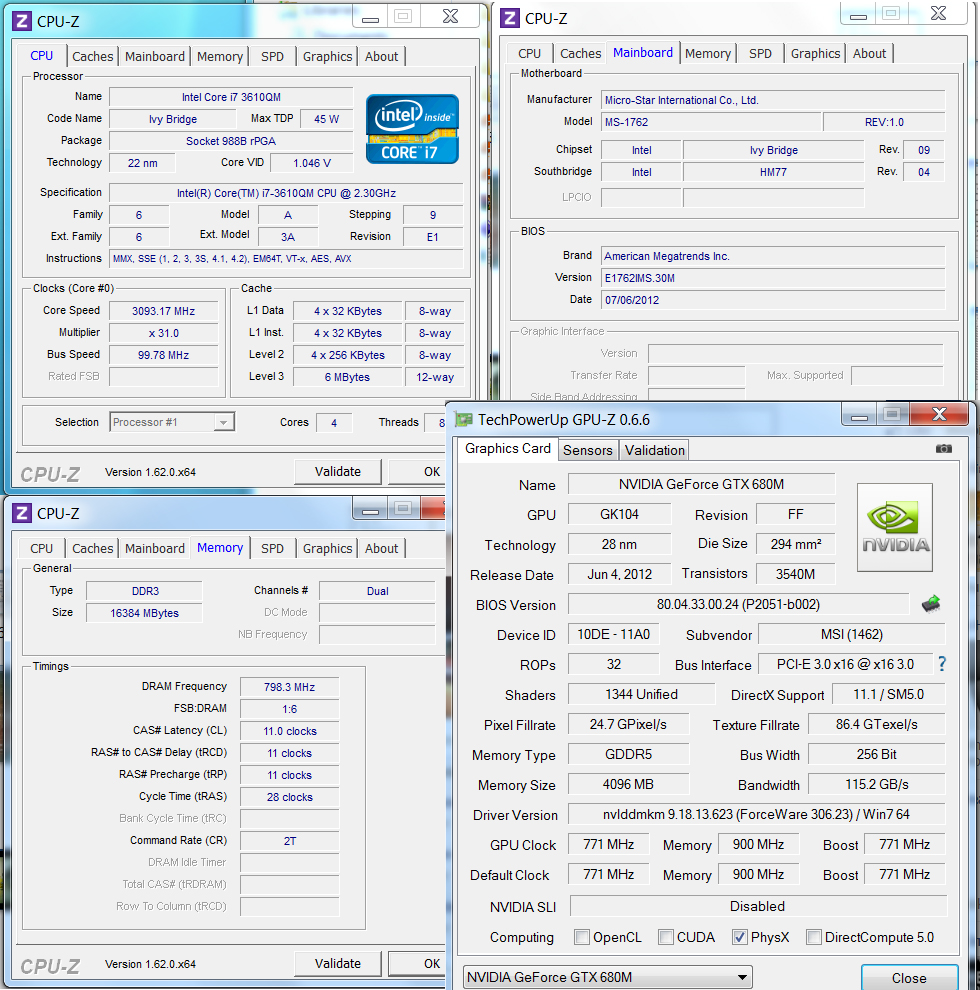Open About tab in the Mainboard window

[869, 54]
